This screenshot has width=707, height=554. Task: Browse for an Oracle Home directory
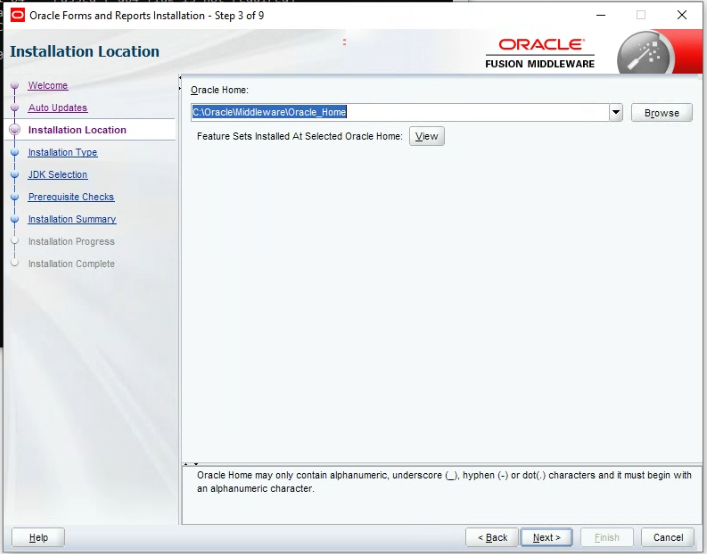(x=661, y=113)
